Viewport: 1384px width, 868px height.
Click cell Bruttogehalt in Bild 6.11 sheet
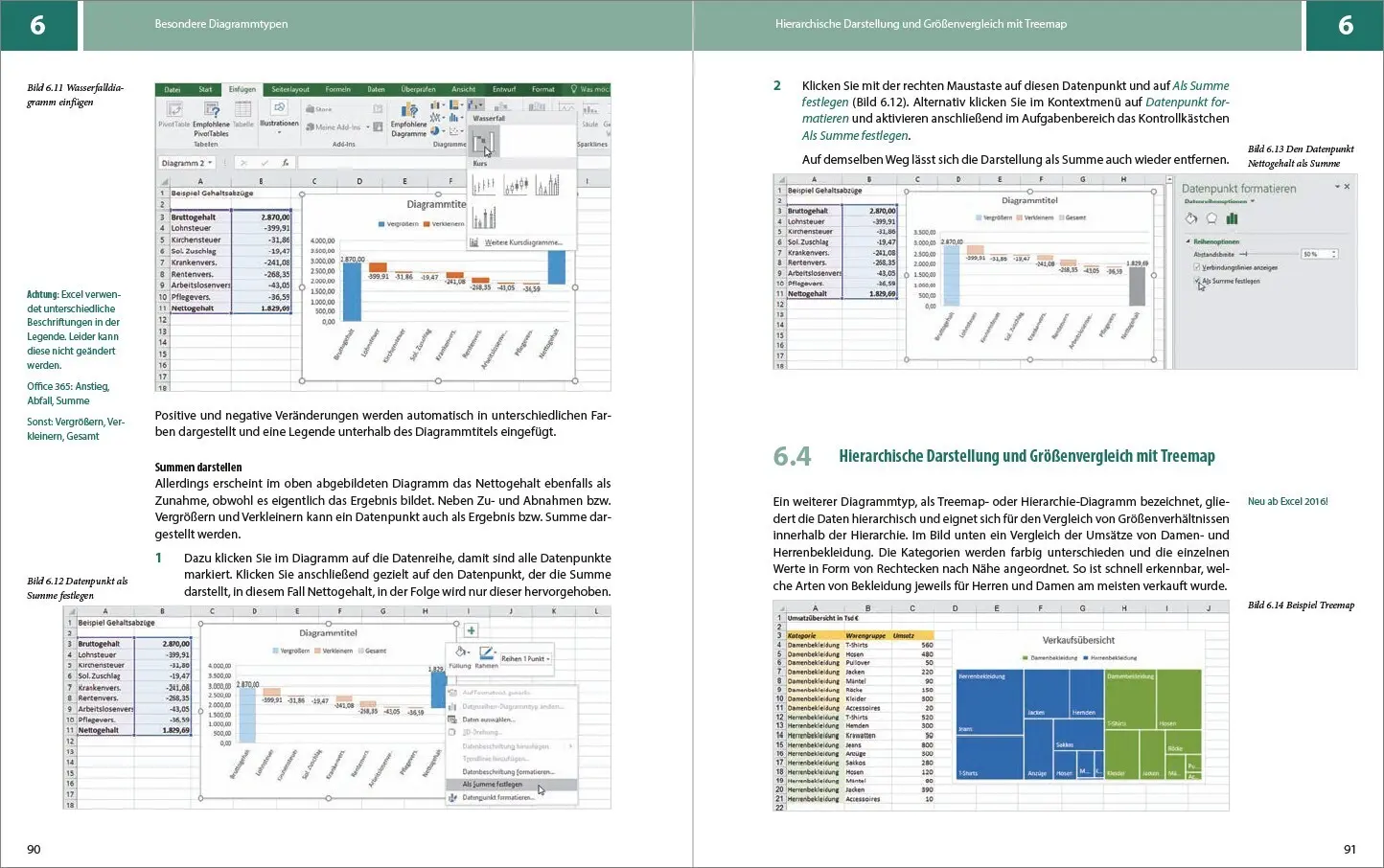coord(200,217)
